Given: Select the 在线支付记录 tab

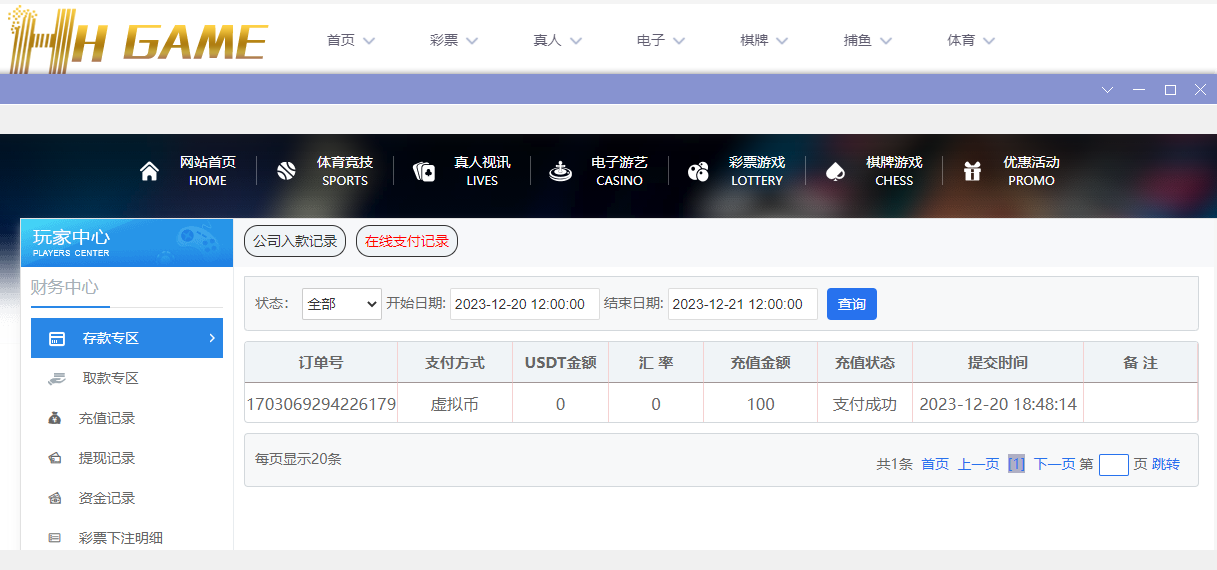Looking at the screenshot, I should tap(406, 241).
